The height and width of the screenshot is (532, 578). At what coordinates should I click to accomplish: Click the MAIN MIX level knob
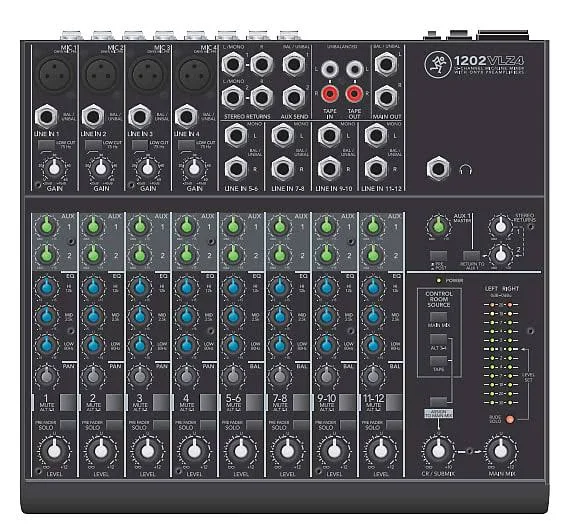tap(500, 451)
